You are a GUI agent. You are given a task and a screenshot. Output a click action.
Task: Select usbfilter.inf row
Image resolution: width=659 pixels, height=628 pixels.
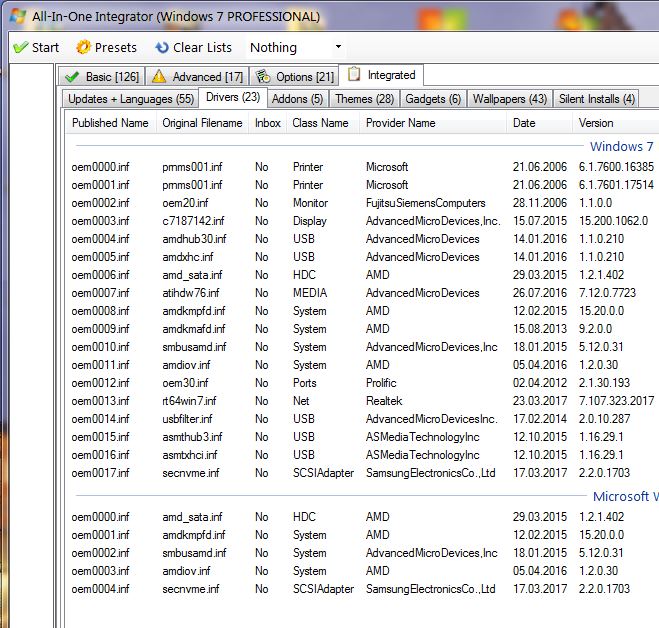coord(362,419)
